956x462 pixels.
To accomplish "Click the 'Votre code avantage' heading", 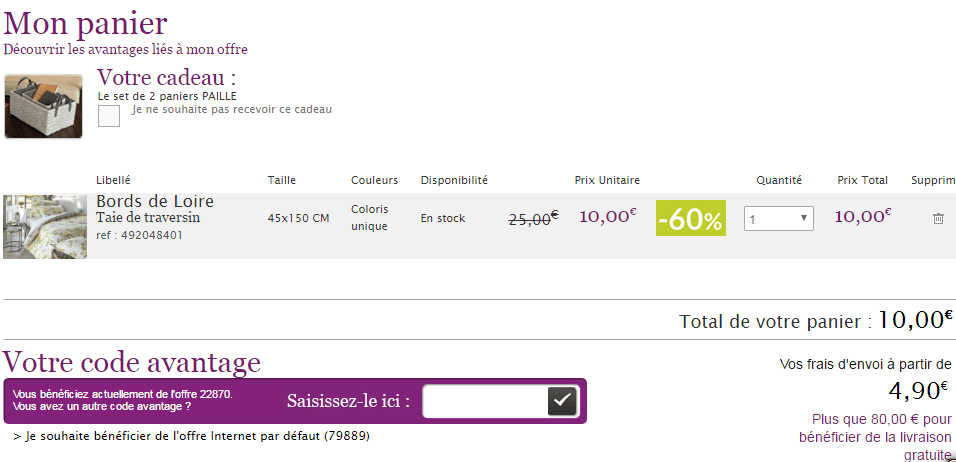I will [x=132, y=362].
